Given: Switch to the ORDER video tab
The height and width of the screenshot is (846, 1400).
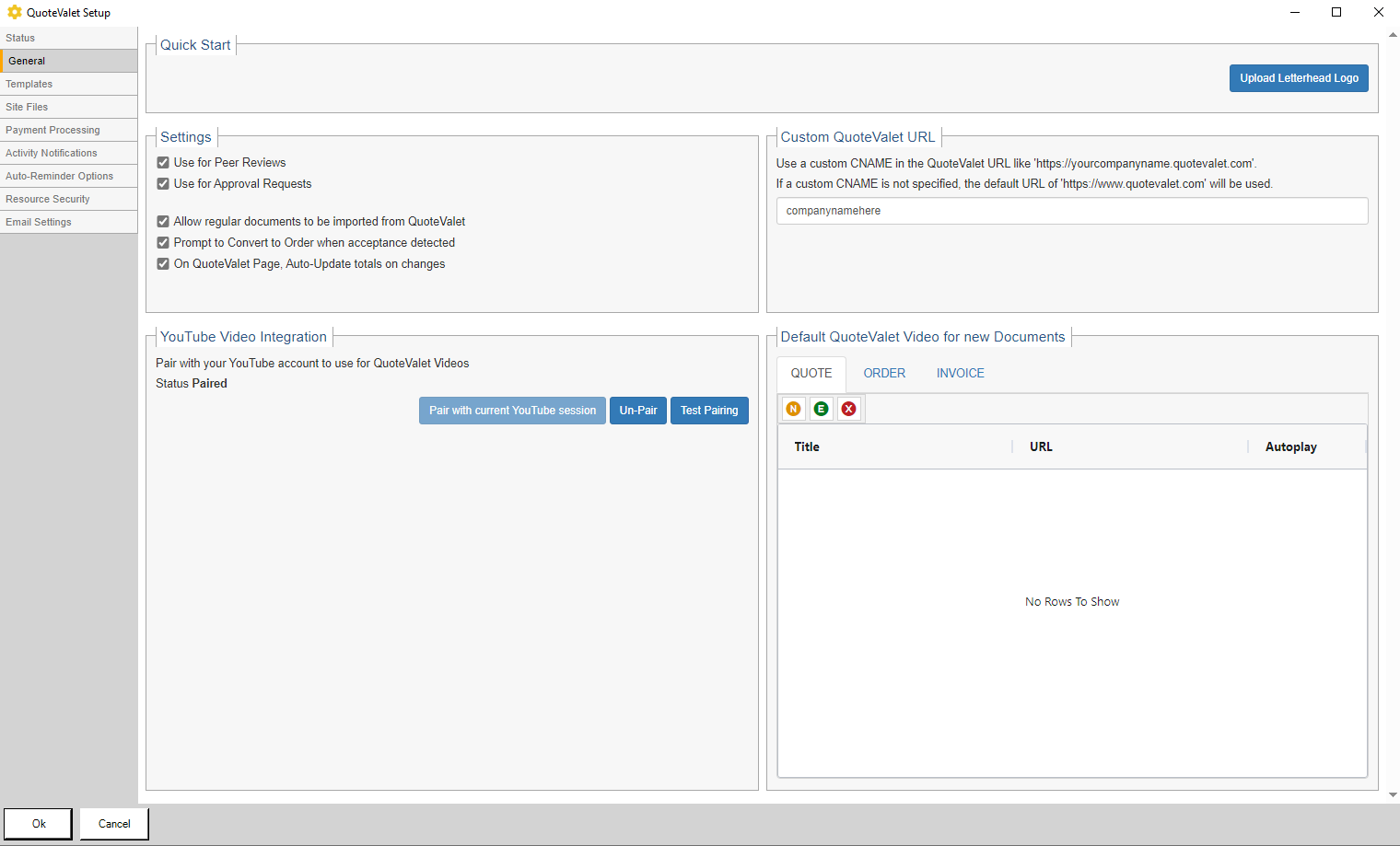Looking at the screenshot, I should tap(883, 373).
